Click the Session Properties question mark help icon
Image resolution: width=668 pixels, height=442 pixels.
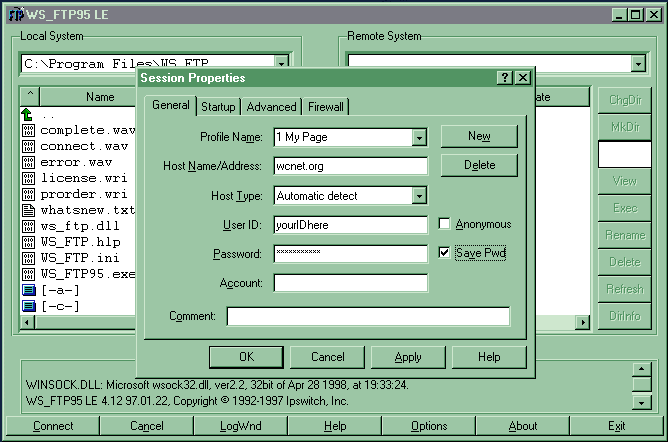coord(504,77)
